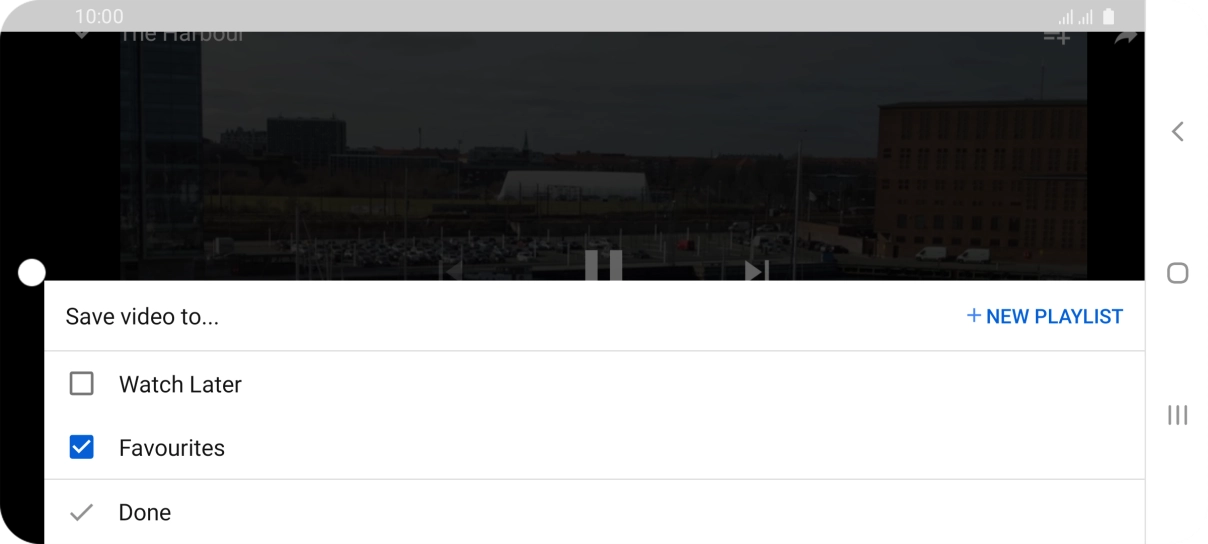Select the Watch Later playlist label

point(180,384)
